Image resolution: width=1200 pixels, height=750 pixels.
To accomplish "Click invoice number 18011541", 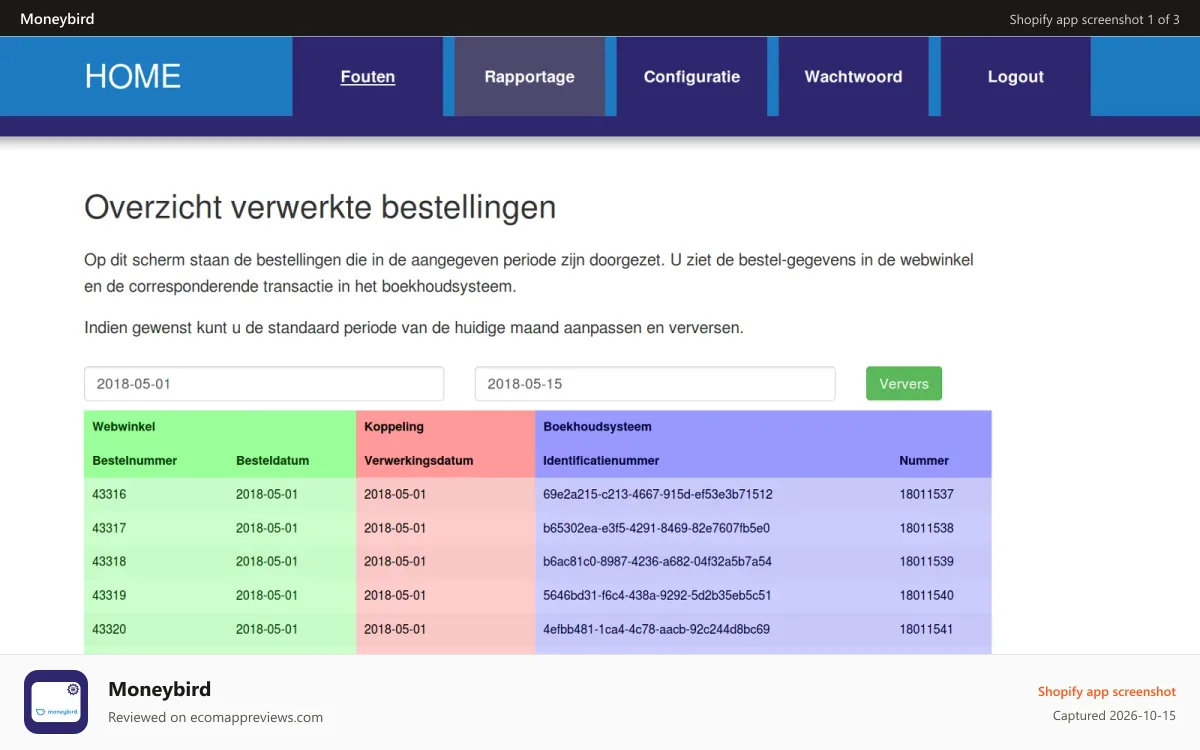I will (926, 629).
